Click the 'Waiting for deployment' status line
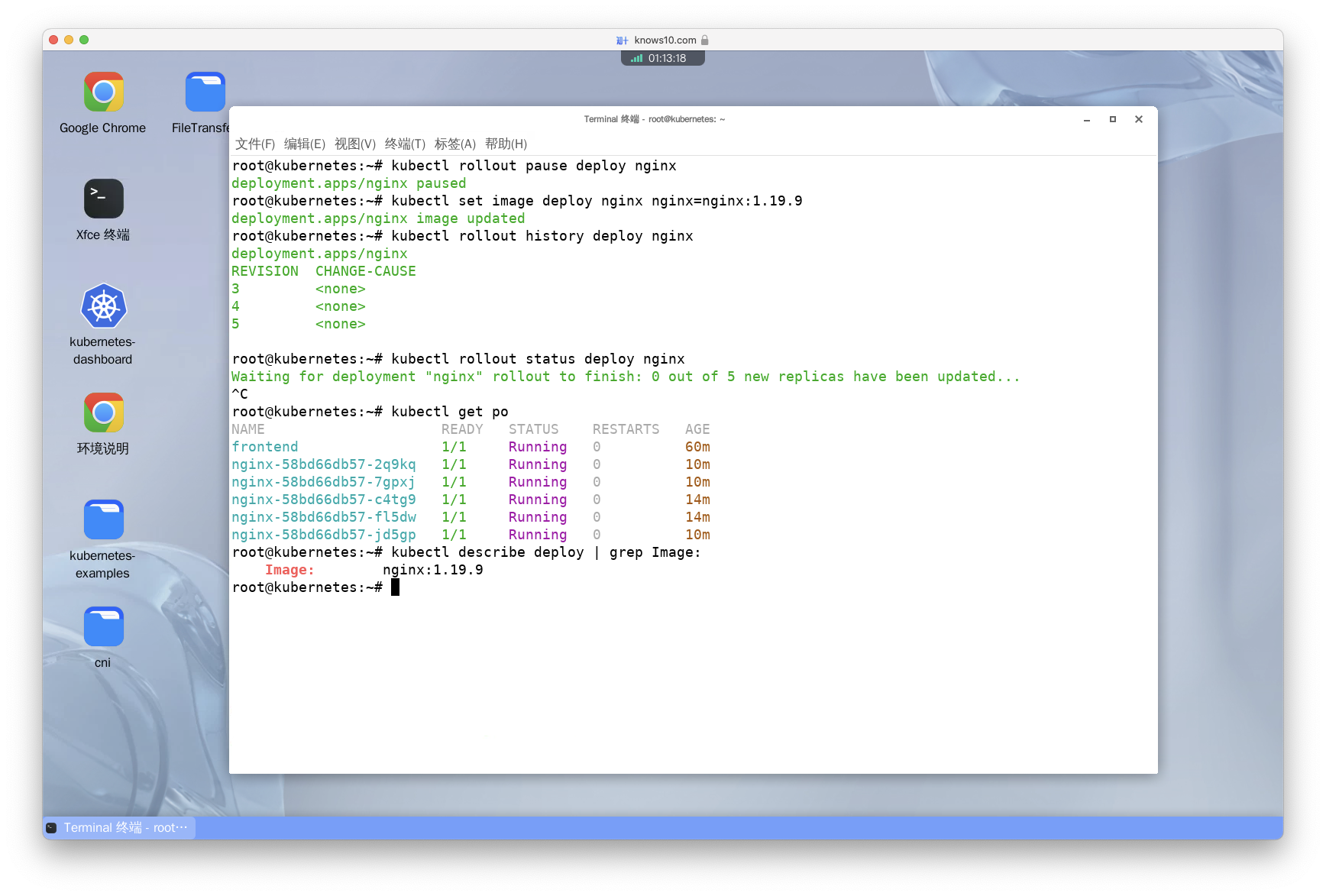 626,377
